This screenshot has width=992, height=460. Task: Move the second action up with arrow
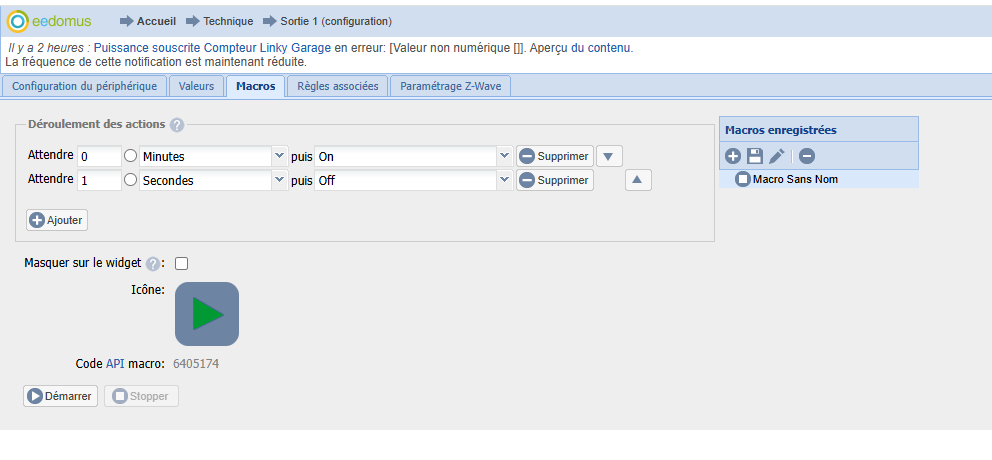point(638,180)
